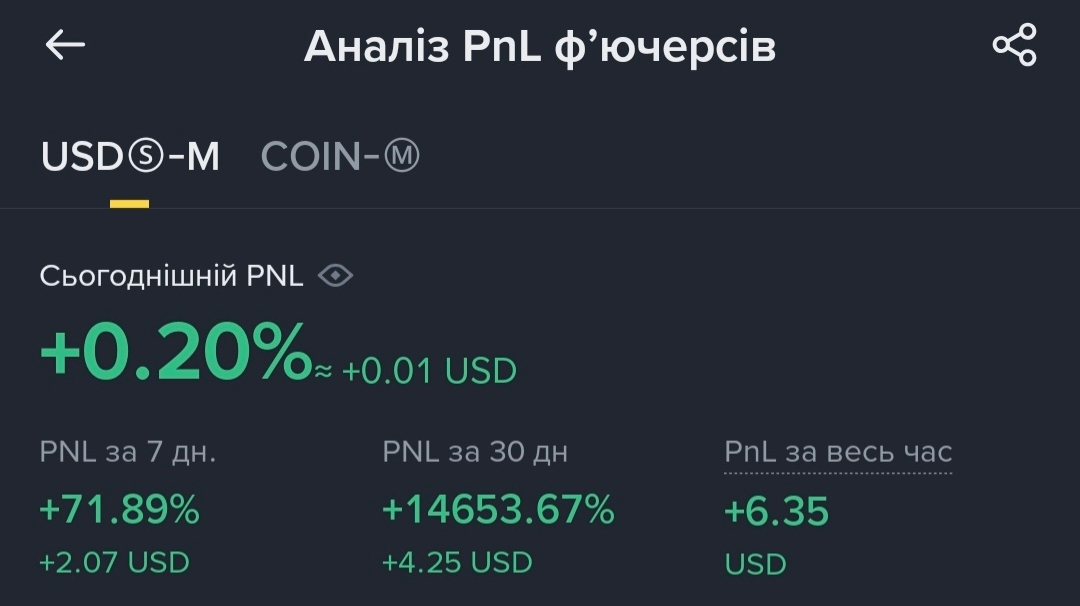Tap the 'PNL за 7 дн.' label
The height and width of the screenshot is (606, 1080).
tap(128, 452)
